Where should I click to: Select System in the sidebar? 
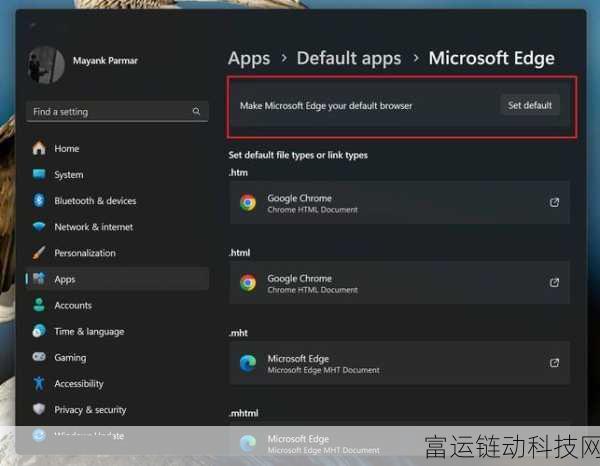[x=68, y=175]
